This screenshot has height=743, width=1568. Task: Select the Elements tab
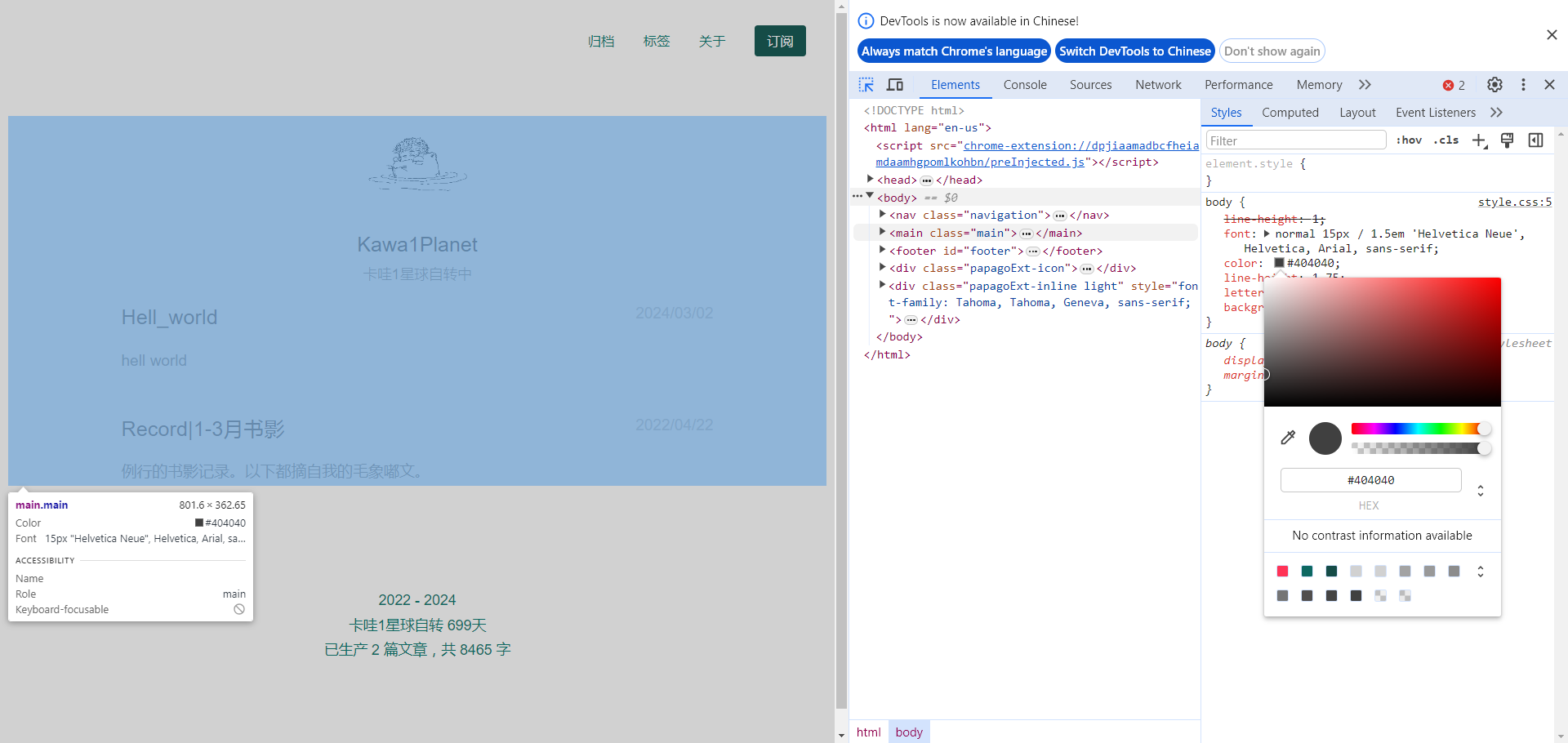(955, 85)
